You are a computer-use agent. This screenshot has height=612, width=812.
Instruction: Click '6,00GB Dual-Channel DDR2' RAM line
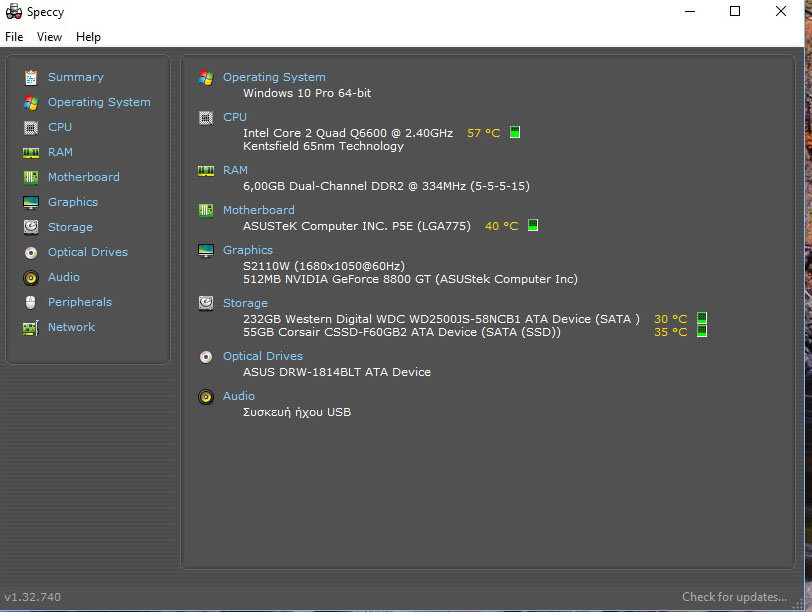coord(386,186)
